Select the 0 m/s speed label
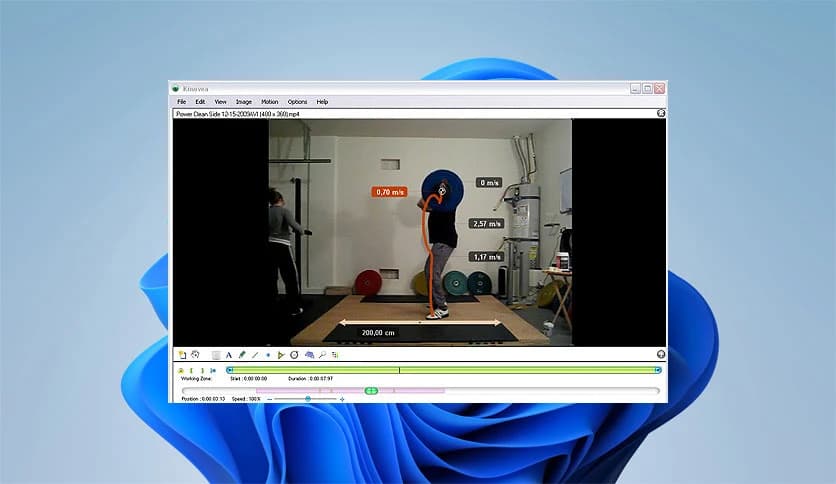The image size is (836, 484). coord(489,182)
